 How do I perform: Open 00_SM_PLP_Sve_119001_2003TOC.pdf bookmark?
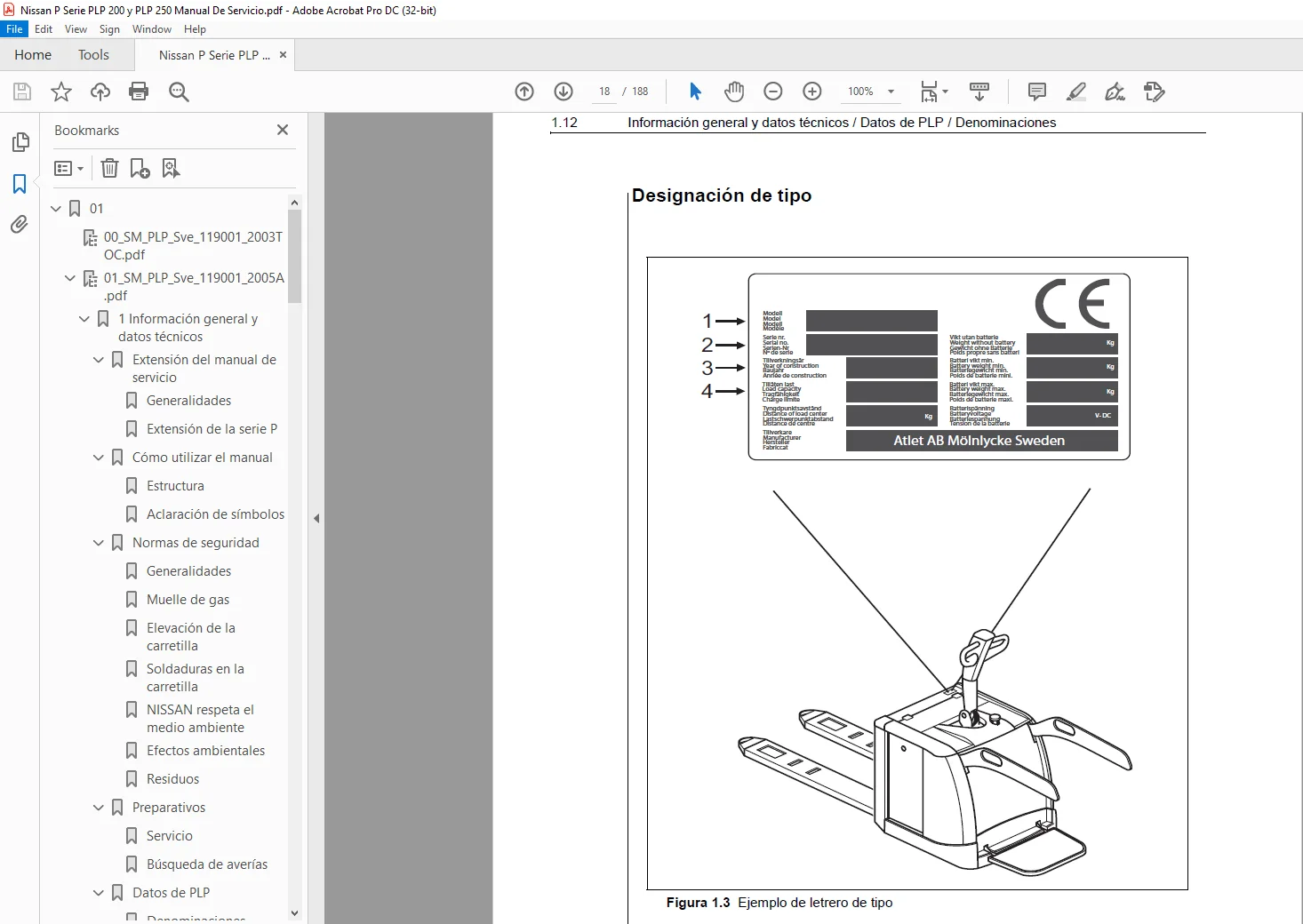194,246
